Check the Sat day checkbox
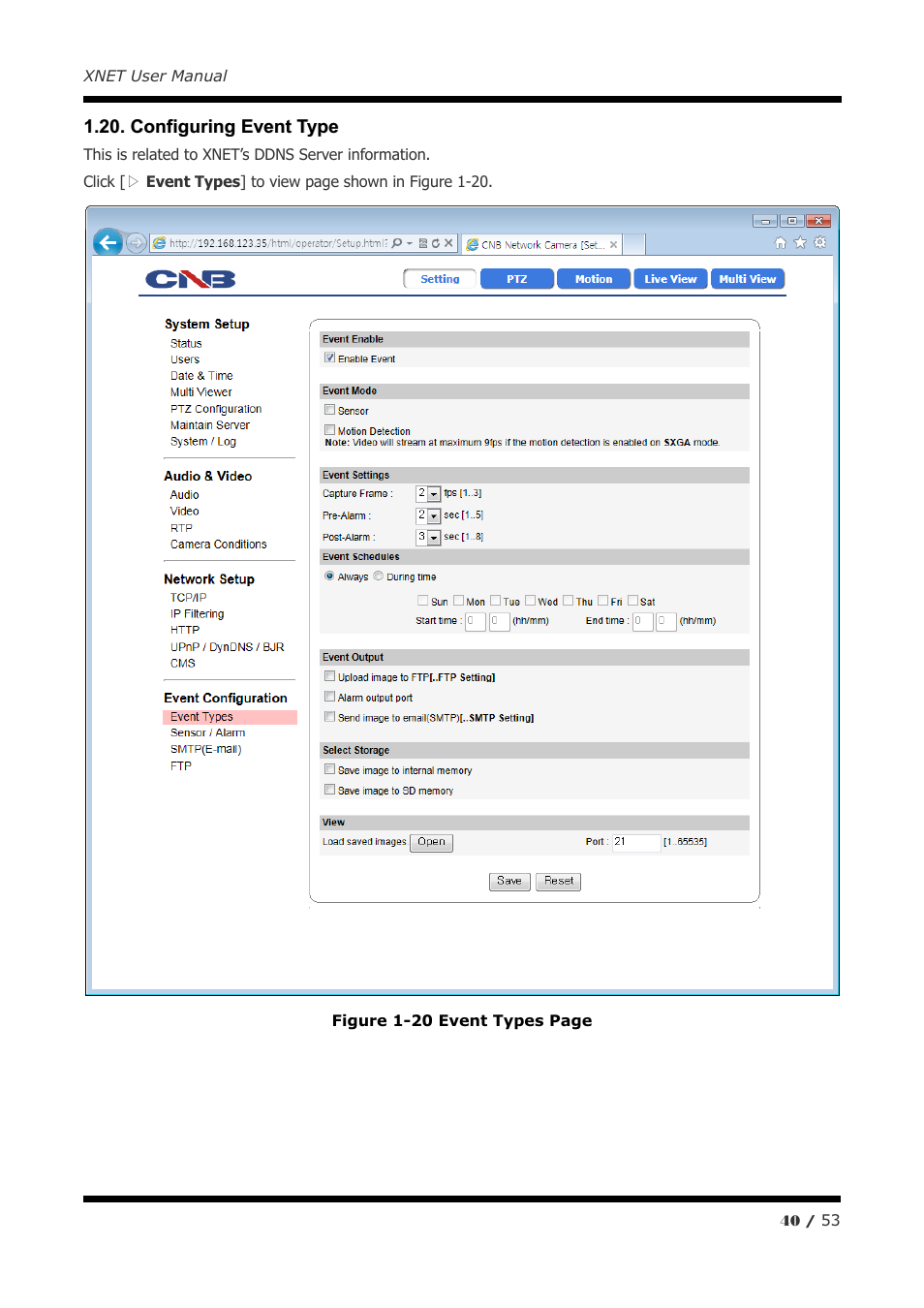This screenshot has height=1308, width=924. pos(633,601)
